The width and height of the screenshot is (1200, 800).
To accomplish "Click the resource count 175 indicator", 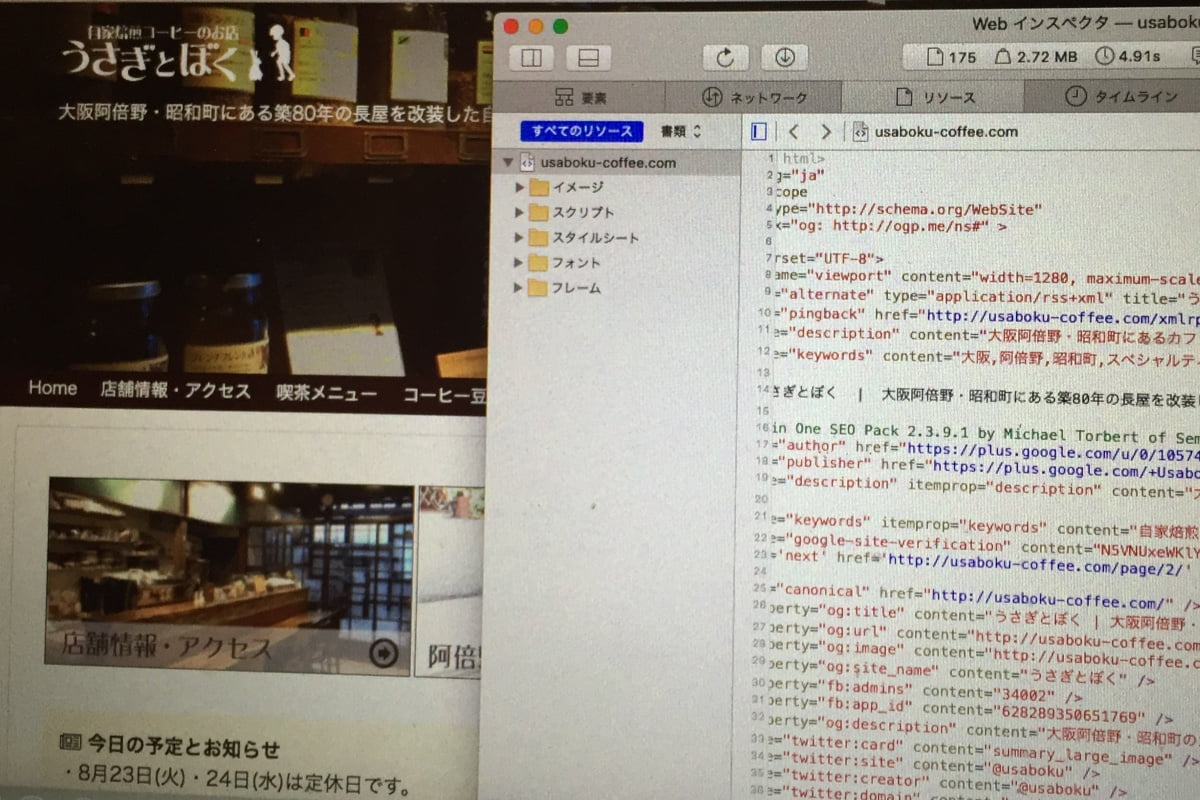I will (x=951, y=57).
